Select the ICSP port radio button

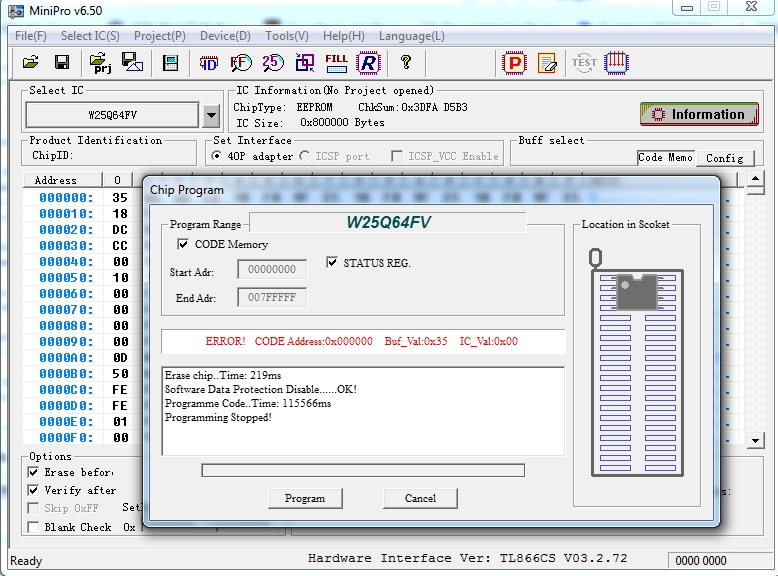pyautogui.click(x=305, y=156)
